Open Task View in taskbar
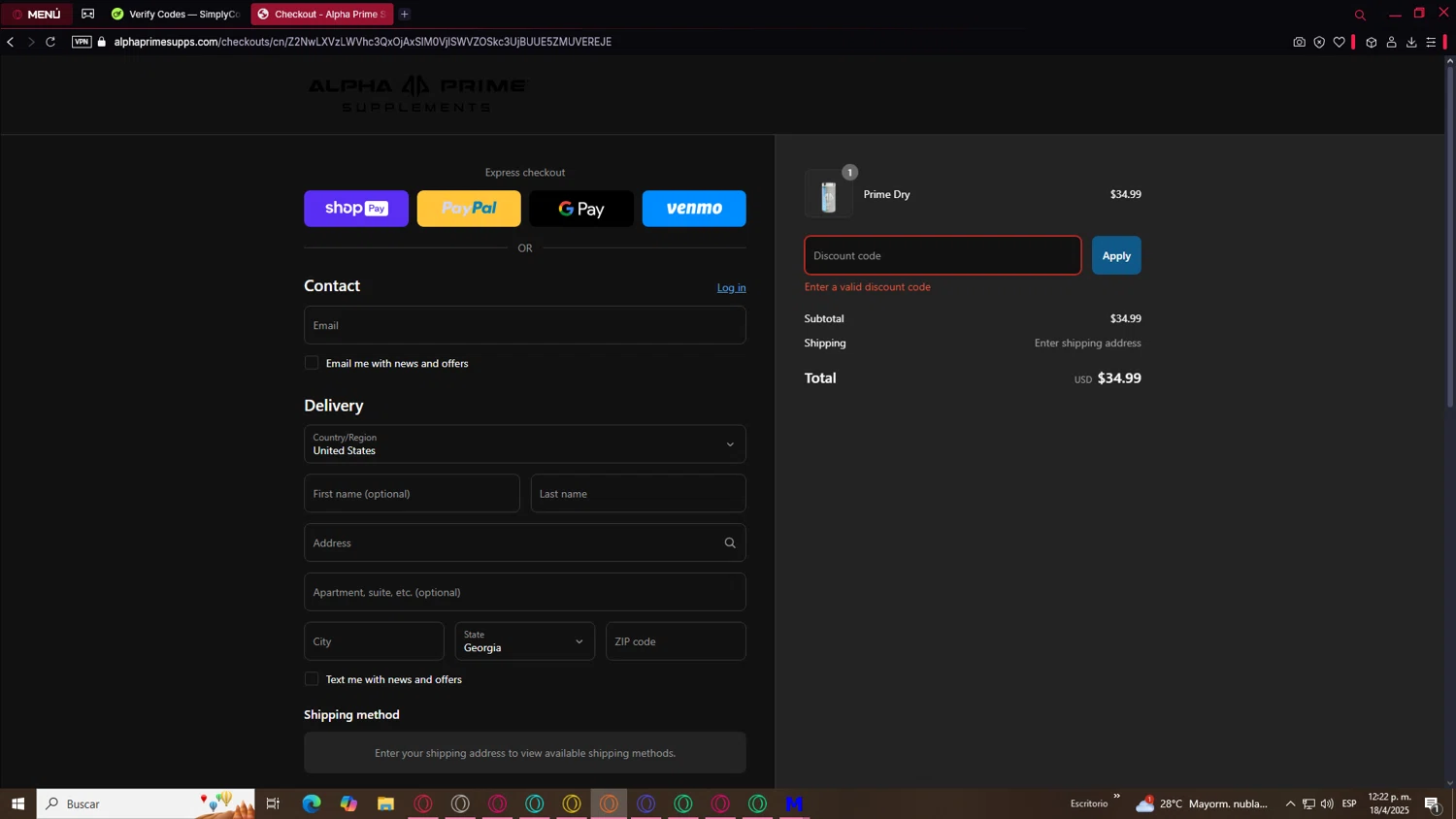The height and width of the screenshot is (819, 1456). point(273,803)
